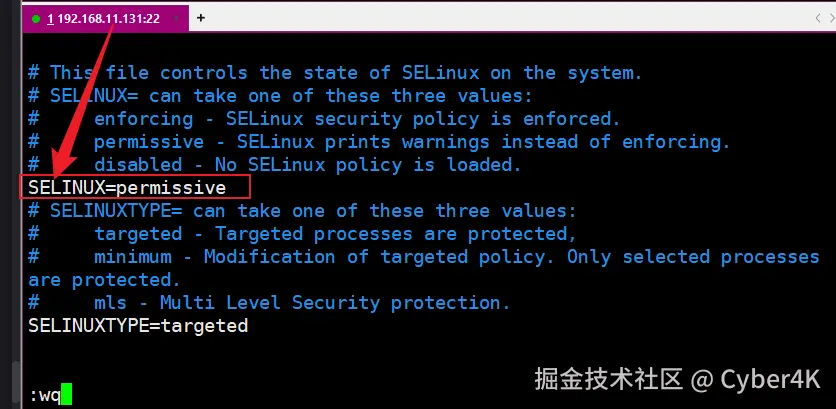Click the 'SELINUXTYPE= can take one' comment line
Viewport: 836px width, 409px height.
(x=302, y=211)
